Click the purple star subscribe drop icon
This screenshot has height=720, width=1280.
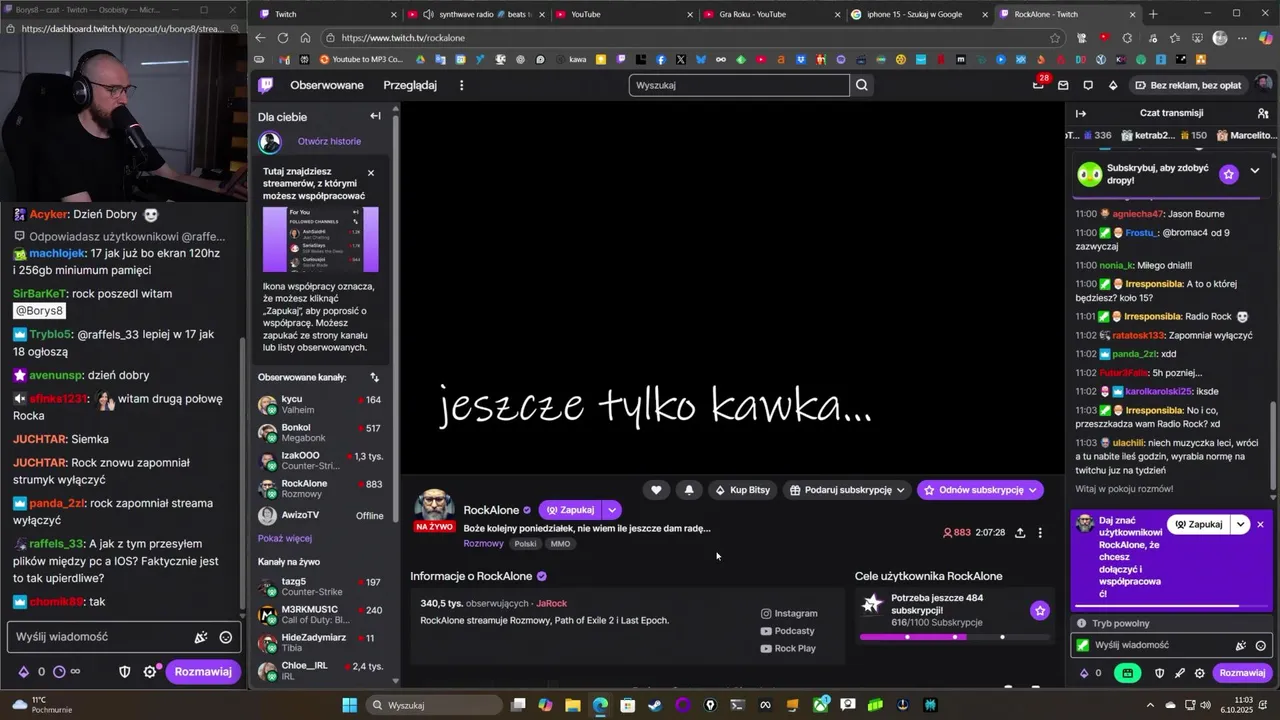click(1228, 174)
